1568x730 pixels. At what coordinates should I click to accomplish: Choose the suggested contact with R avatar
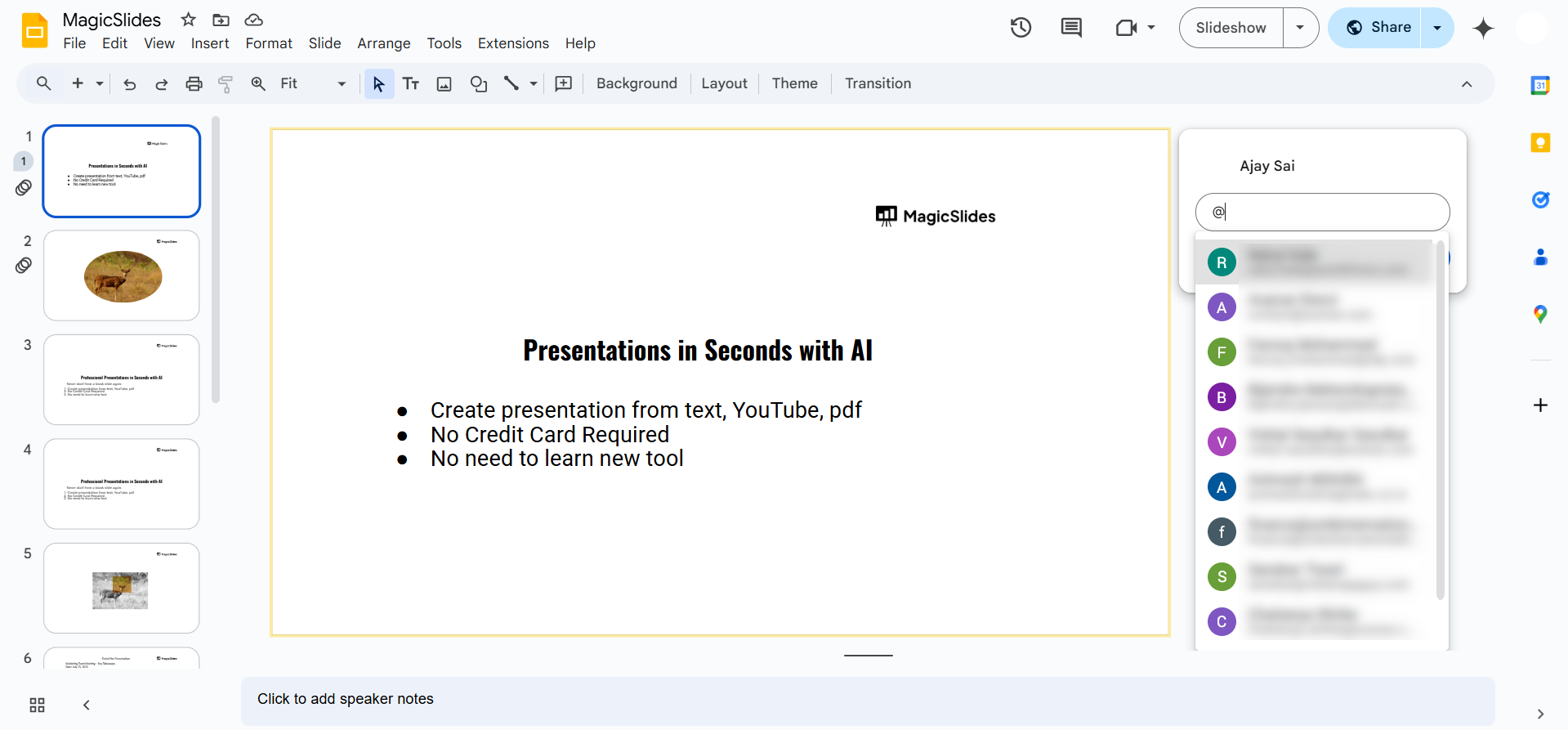pos(1315,262)
